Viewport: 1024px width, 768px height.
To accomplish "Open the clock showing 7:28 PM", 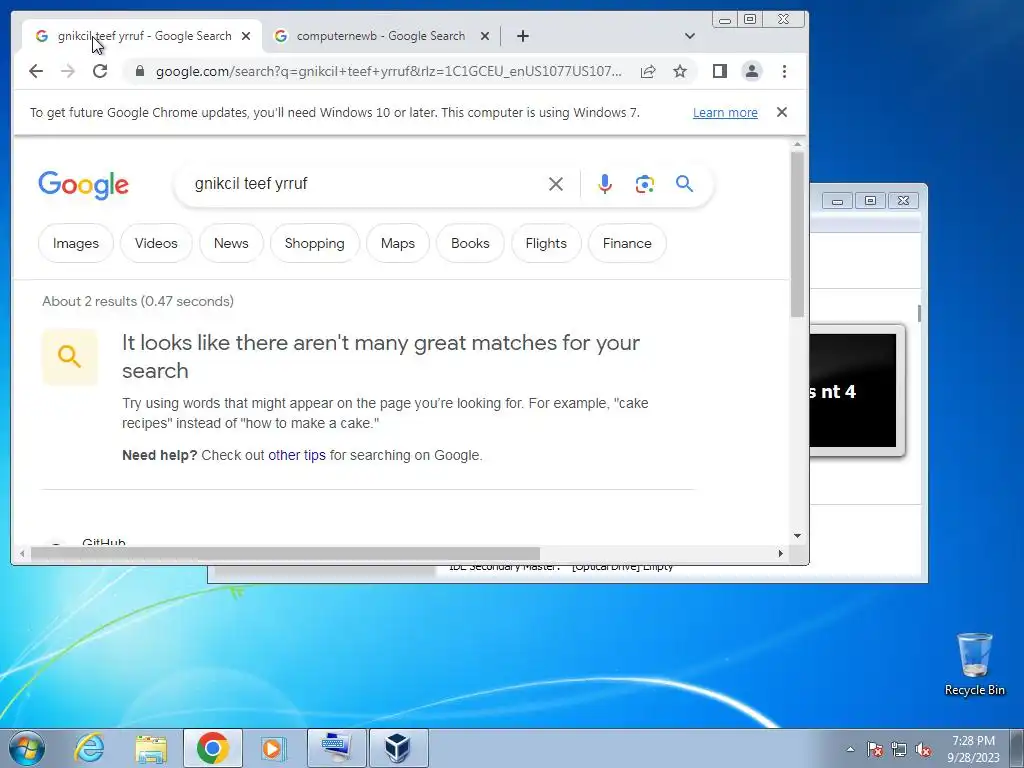I will 973,748.
